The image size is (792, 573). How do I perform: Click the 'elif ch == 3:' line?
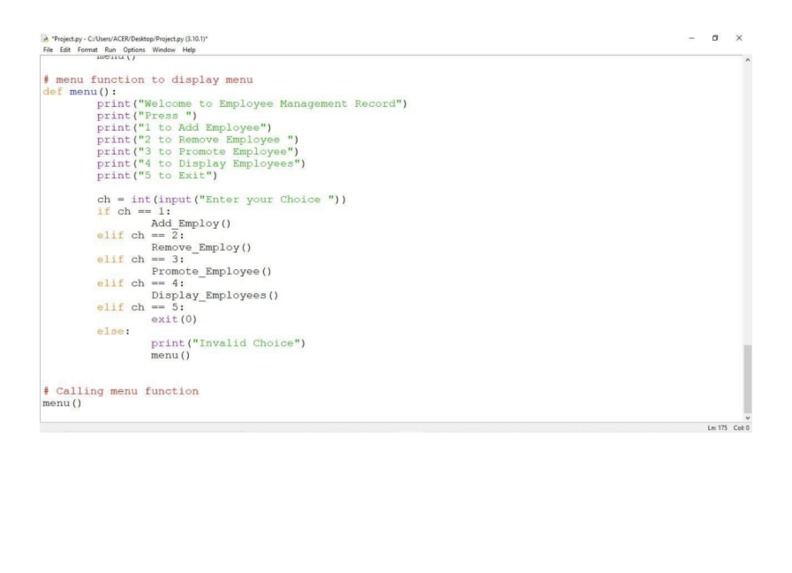(141, 260)
